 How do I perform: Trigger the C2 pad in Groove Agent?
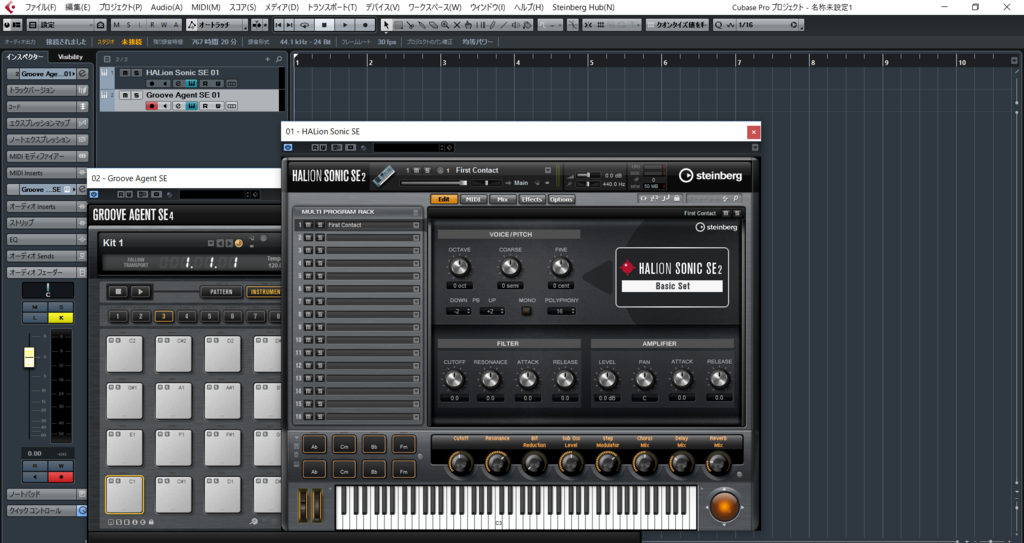pyautogui.click(x=125, y=354)
